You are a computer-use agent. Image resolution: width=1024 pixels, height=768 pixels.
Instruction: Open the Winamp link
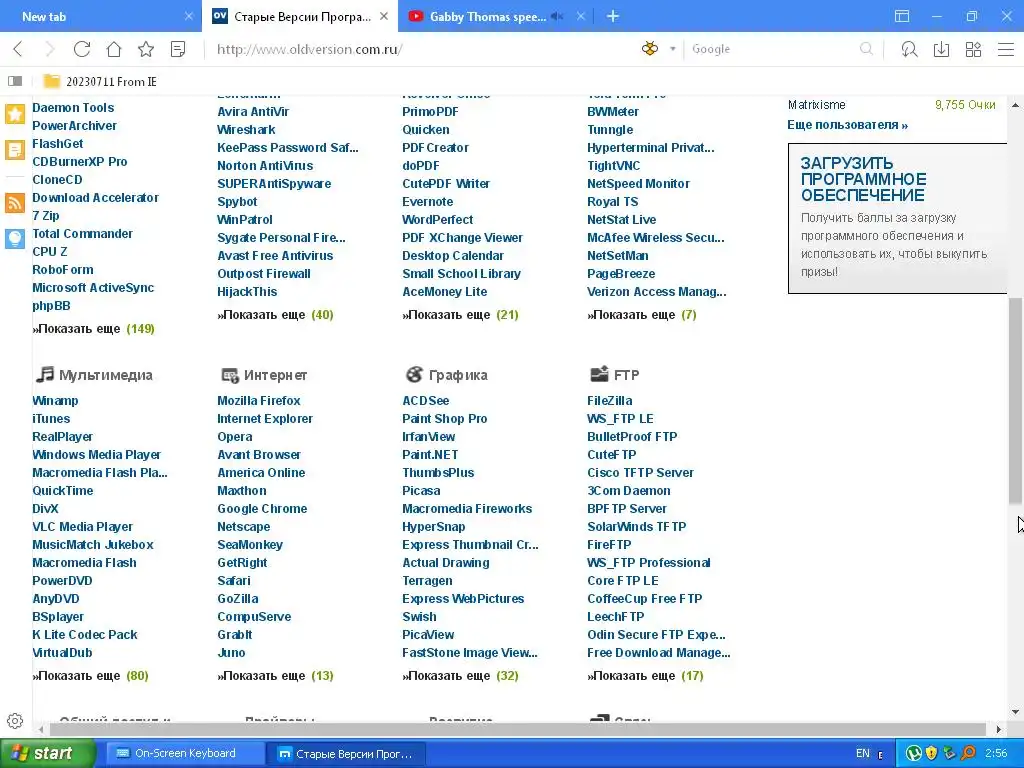[x=55, y=400]
